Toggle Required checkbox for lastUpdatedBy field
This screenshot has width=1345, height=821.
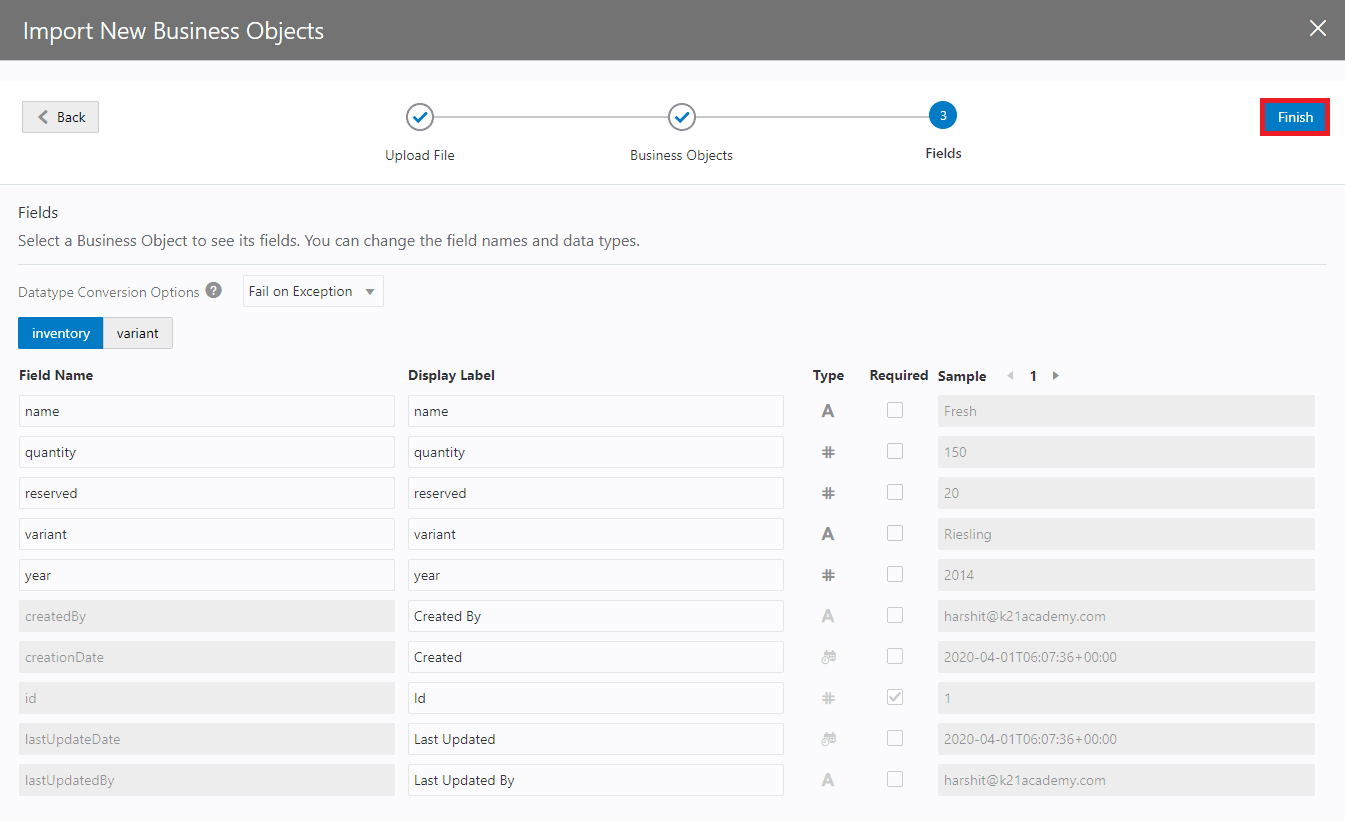pyautogui.click(x=895, y=779)
